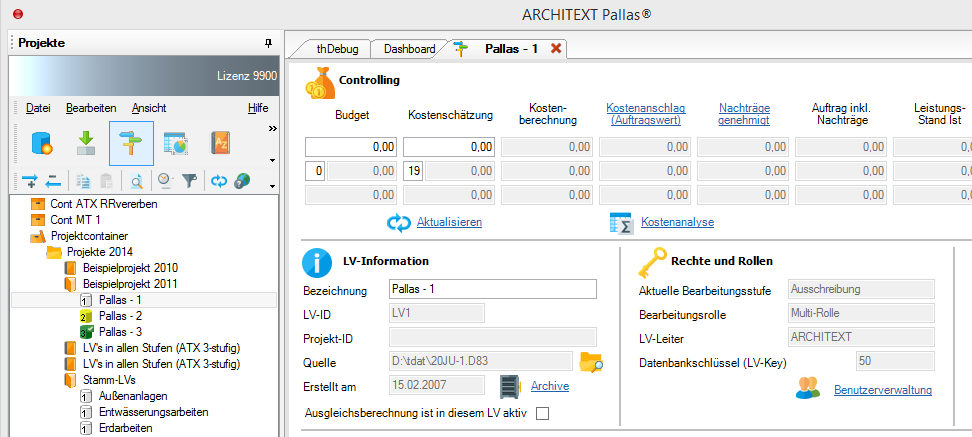Screen dimensions: 972x437
Task: Click the archive cabinet icon beside Archive
Action: tap(510, 386)
